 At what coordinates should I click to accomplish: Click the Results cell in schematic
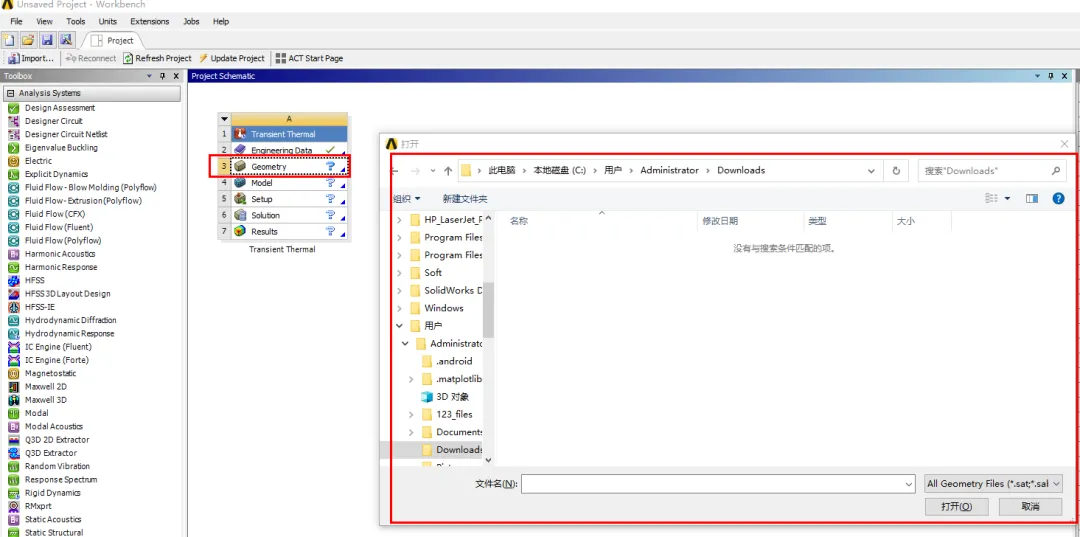coord(289,231)
